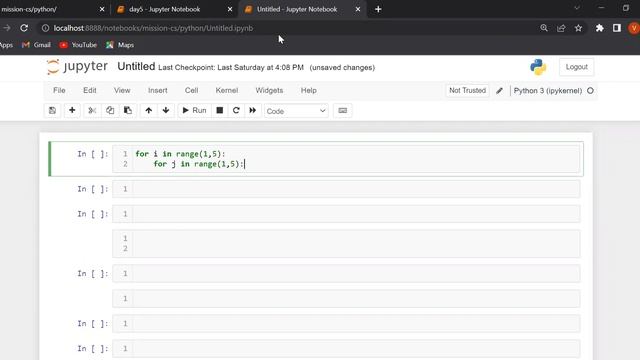Screen dimensions: 640x360
Task: Click the pencil edit mode icon
Action: pyautogui.click(x=500, y=91)
